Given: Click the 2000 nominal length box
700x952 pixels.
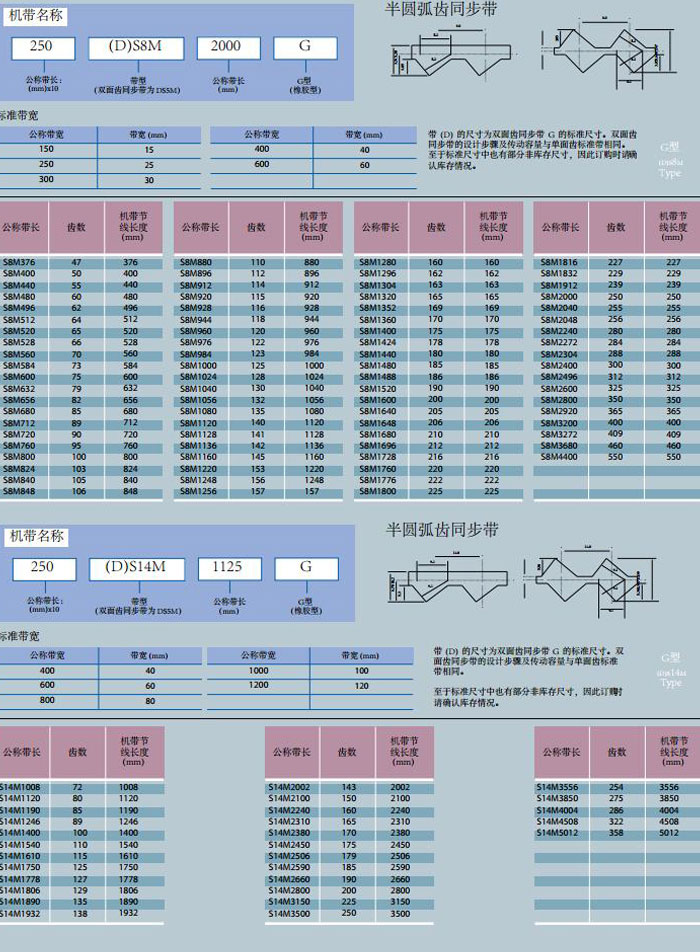Looking at the screenshot, I should coord(228,48).
